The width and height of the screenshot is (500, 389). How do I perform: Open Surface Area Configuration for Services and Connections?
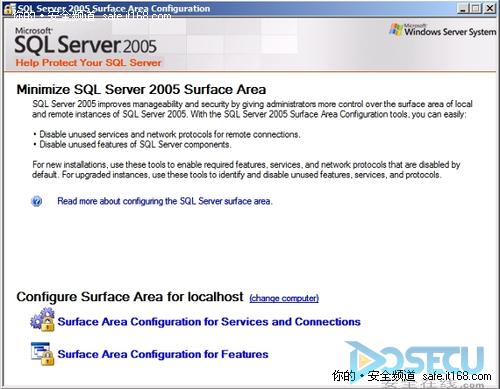pyautogui.click(x=209, y=322)
